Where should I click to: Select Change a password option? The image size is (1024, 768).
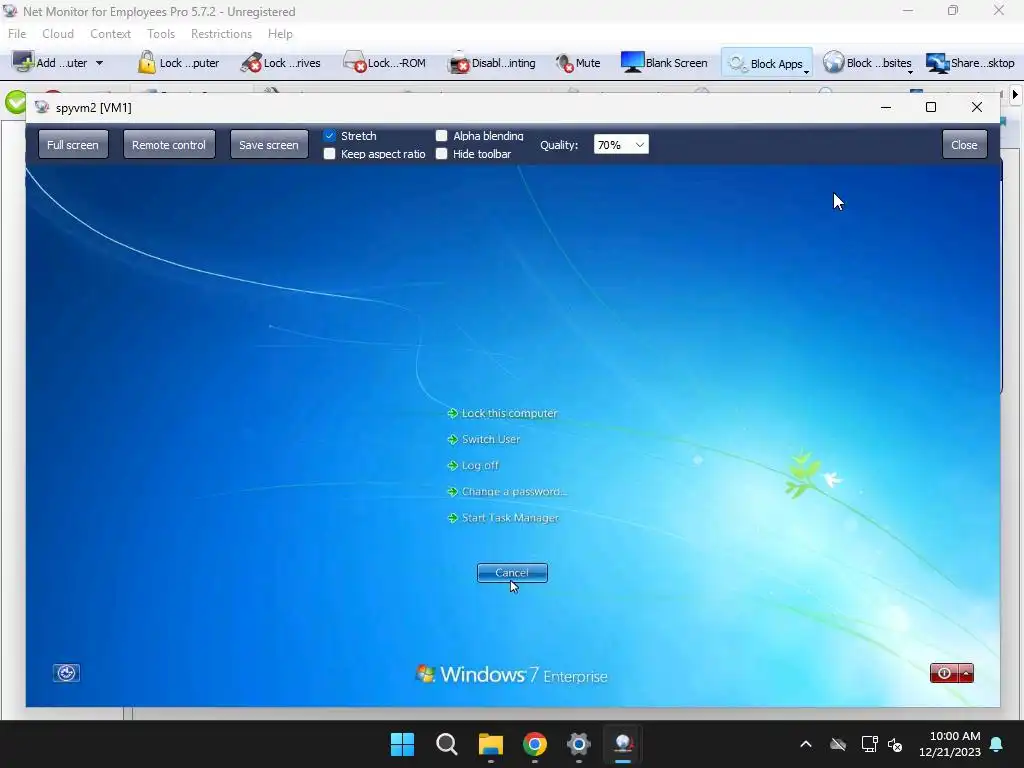[x=507, y=492]
